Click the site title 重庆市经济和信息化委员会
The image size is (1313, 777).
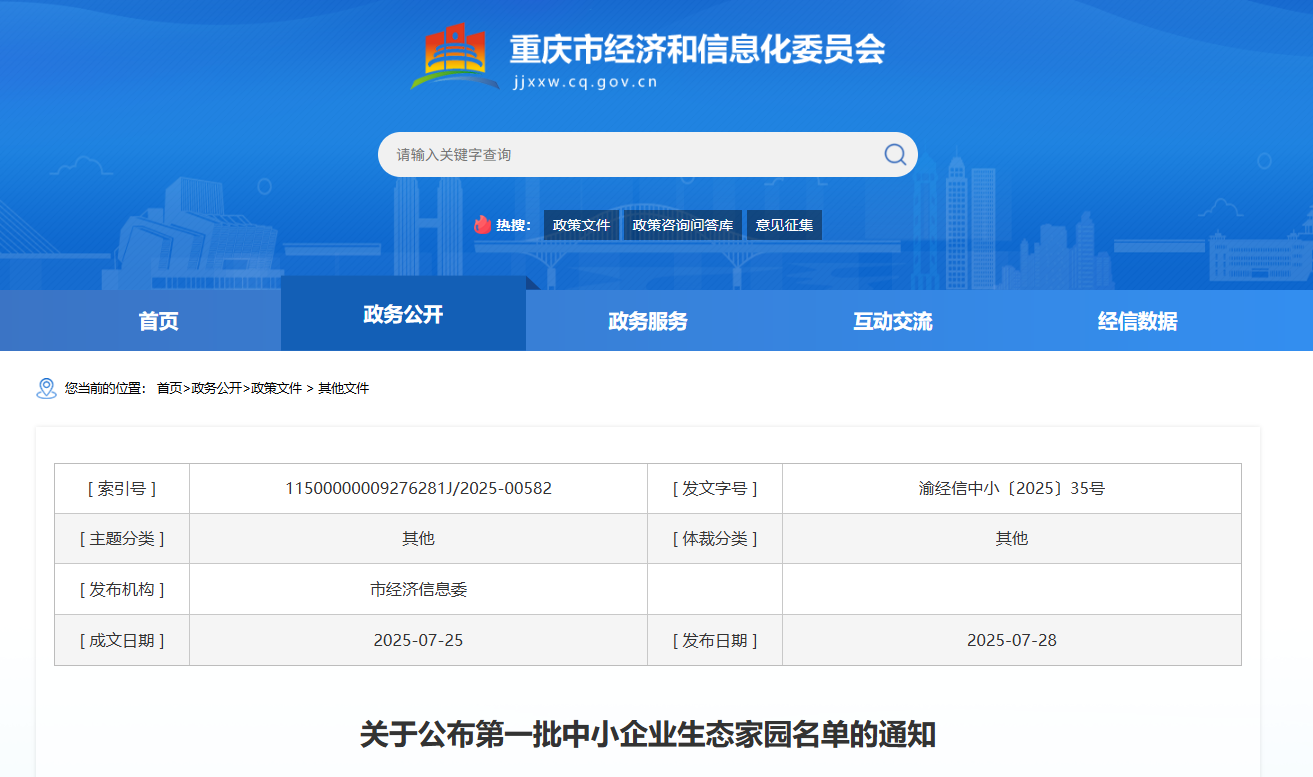pyautogui.click(x=697, y=48)
